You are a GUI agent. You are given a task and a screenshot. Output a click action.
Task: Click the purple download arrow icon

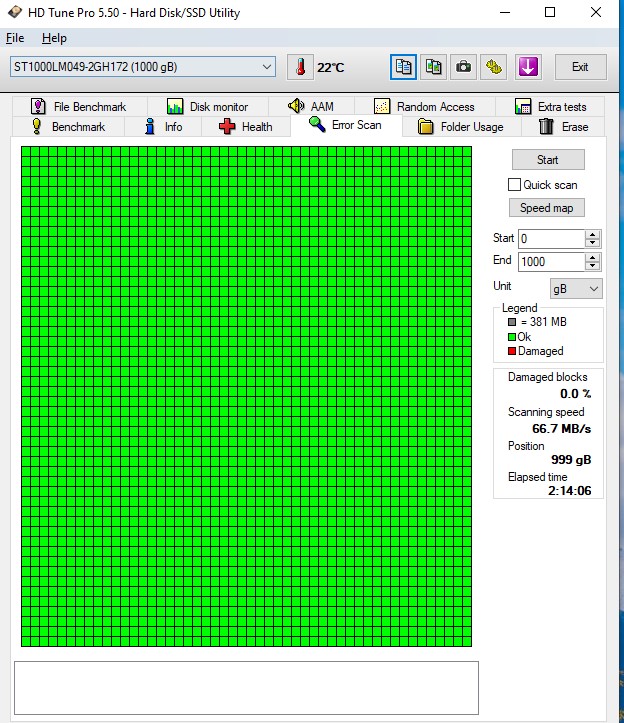528,67
